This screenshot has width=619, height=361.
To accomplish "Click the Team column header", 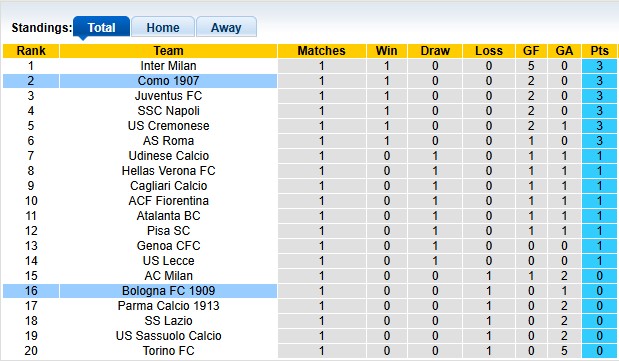I will [169, 51].
